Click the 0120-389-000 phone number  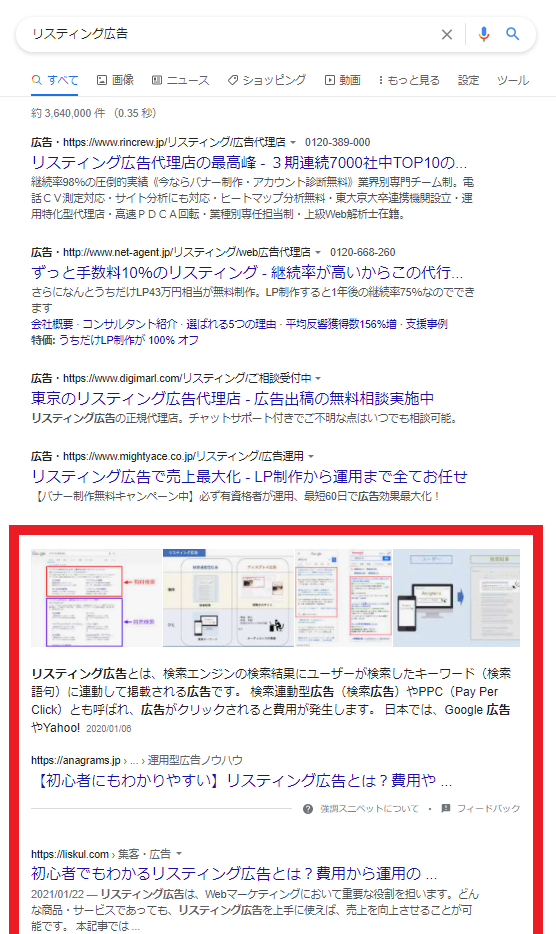tap(337, 142)
